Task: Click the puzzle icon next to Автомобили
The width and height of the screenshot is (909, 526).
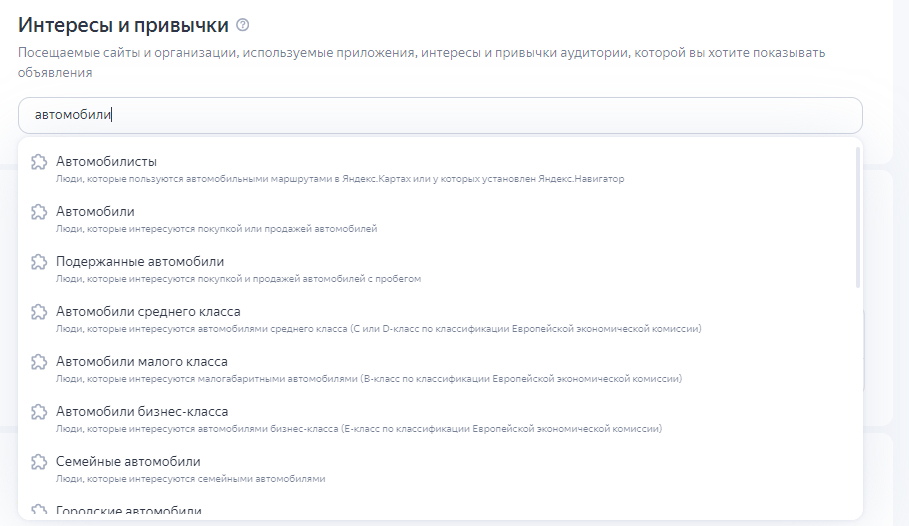Action: click(x=39, y=212)
